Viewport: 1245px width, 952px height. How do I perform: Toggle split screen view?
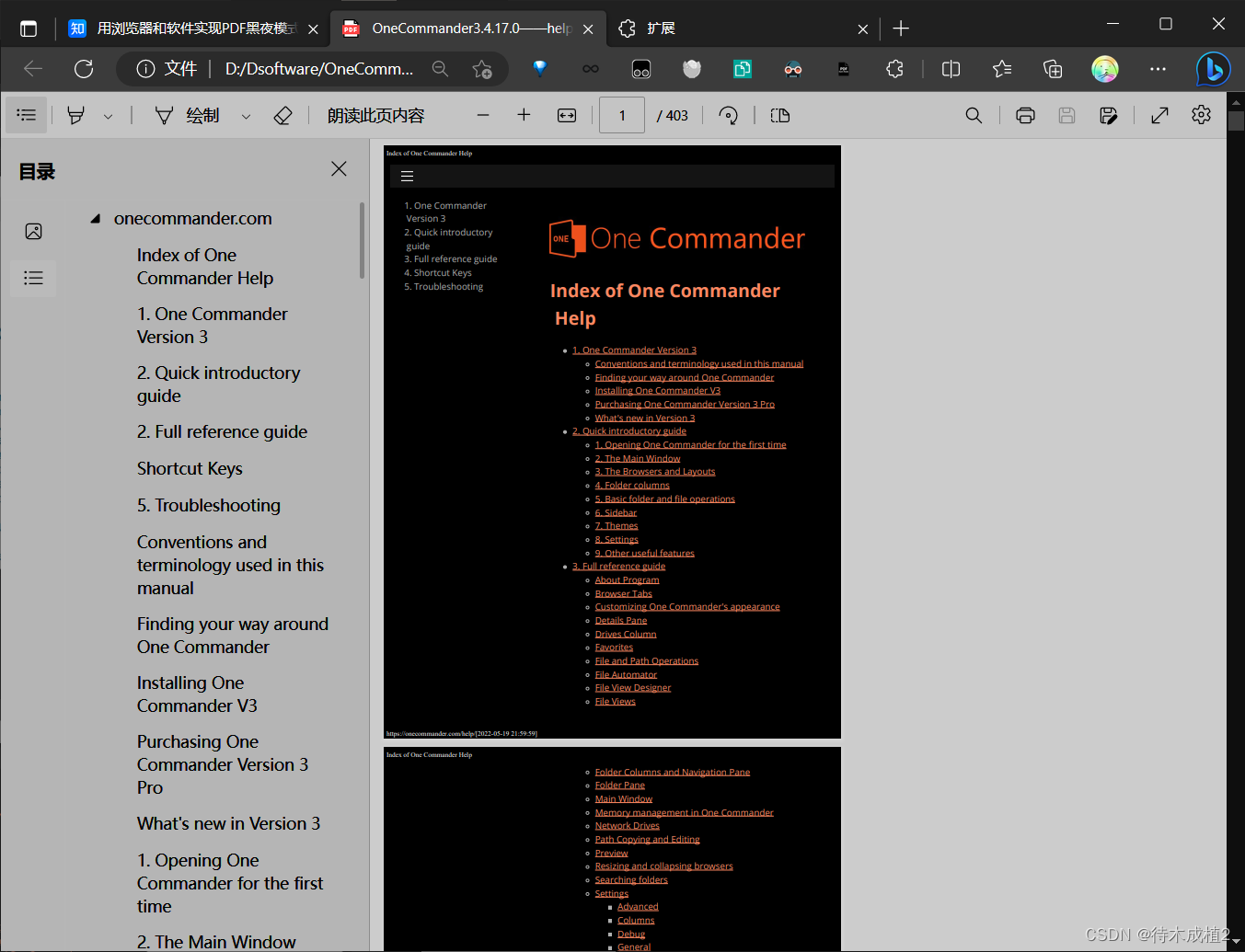951,69
